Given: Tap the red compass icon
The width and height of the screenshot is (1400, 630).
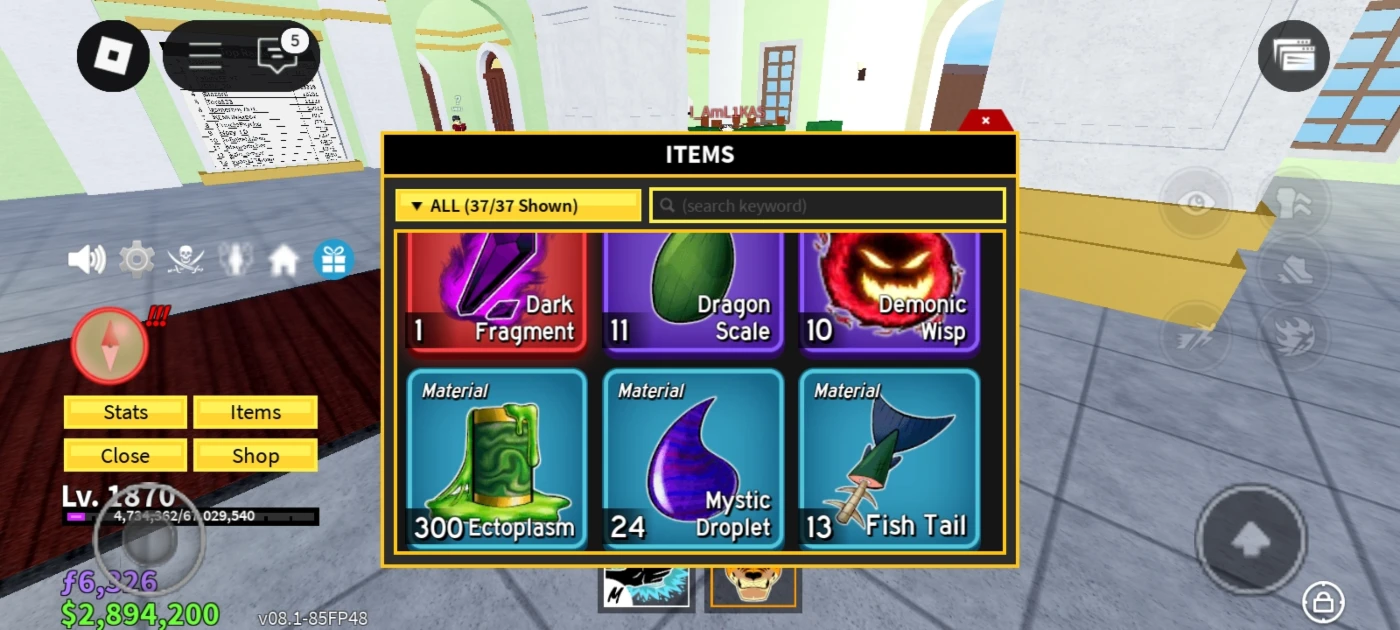Looking at the screenshot, I should pyautogui.click(x=110, y=345).
